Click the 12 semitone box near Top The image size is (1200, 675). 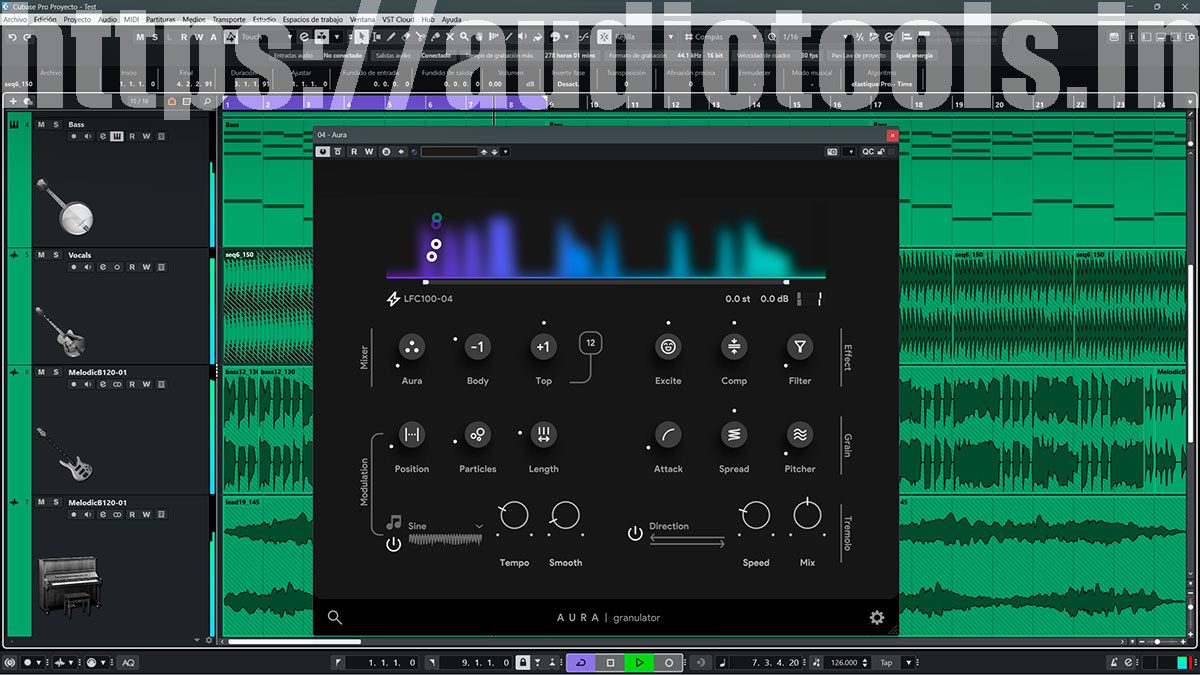[x=590, y=343]
